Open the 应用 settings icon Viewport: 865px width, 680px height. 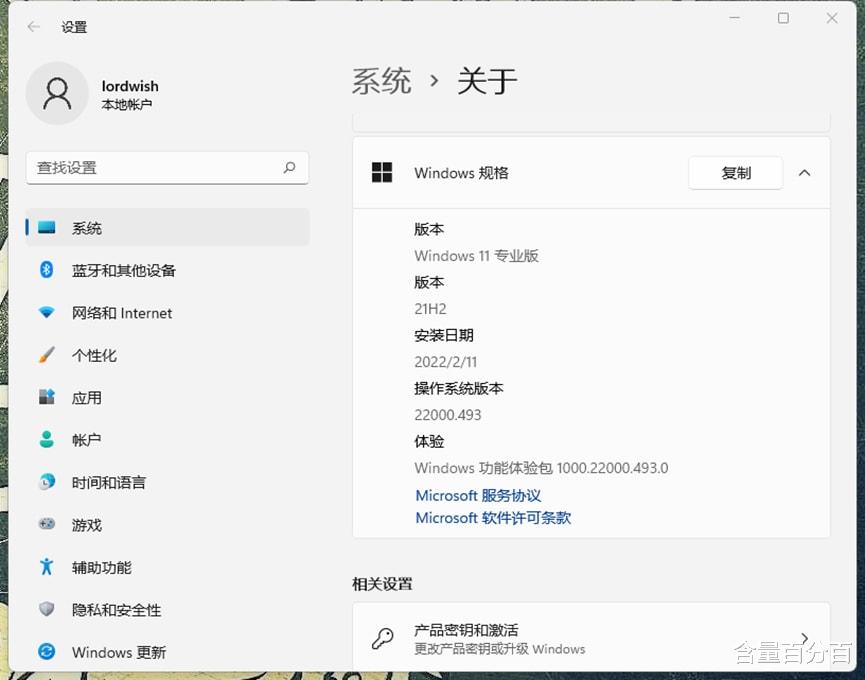[48, 397]
